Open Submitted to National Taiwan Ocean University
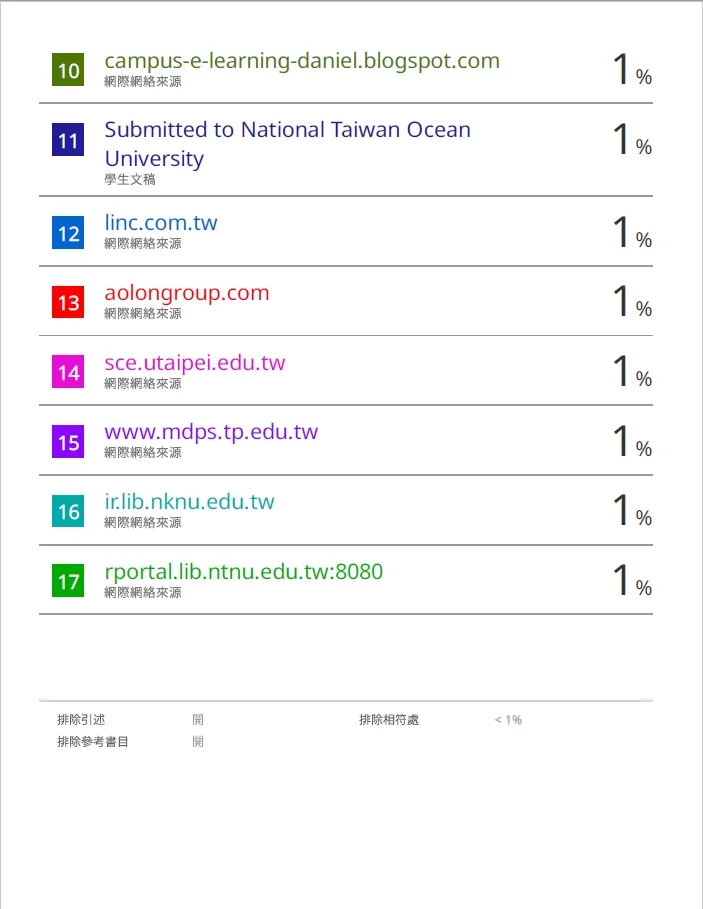Viewport: 703px width, 909px height. point(287,144)
